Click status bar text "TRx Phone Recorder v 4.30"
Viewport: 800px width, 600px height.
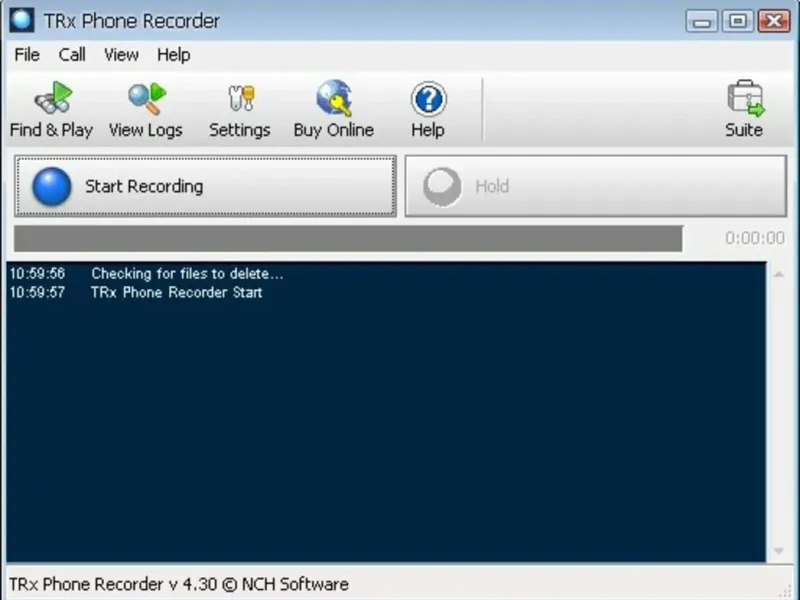113,584
